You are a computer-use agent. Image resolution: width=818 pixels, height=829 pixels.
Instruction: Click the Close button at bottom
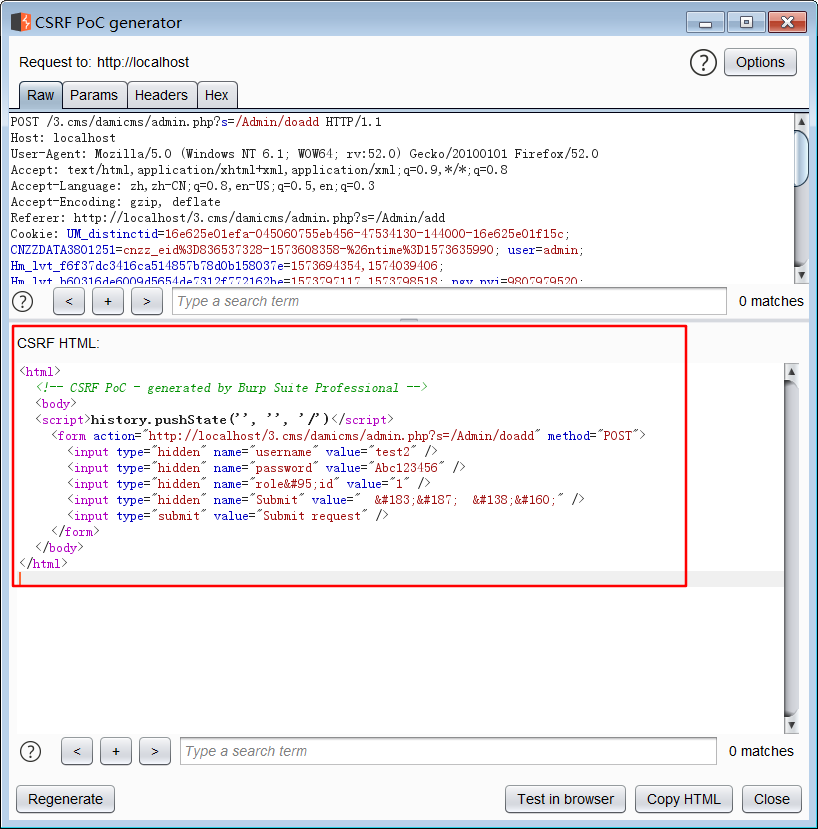[771, 799]
